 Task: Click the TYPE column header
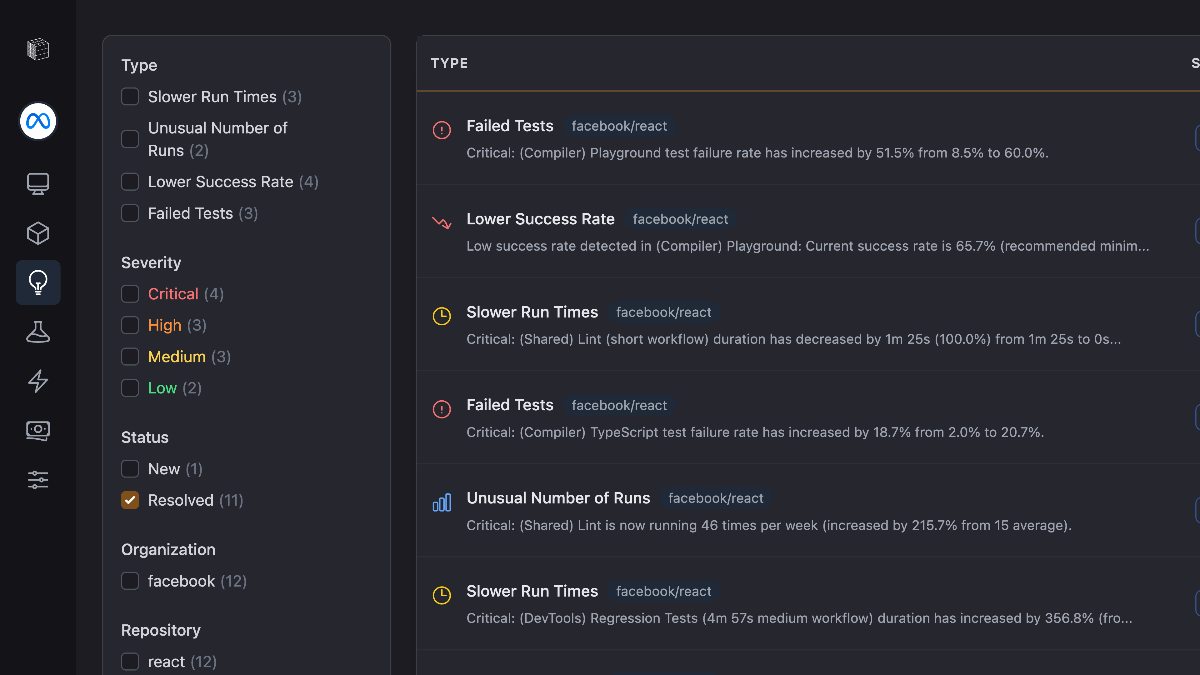[x=449, y=63]
